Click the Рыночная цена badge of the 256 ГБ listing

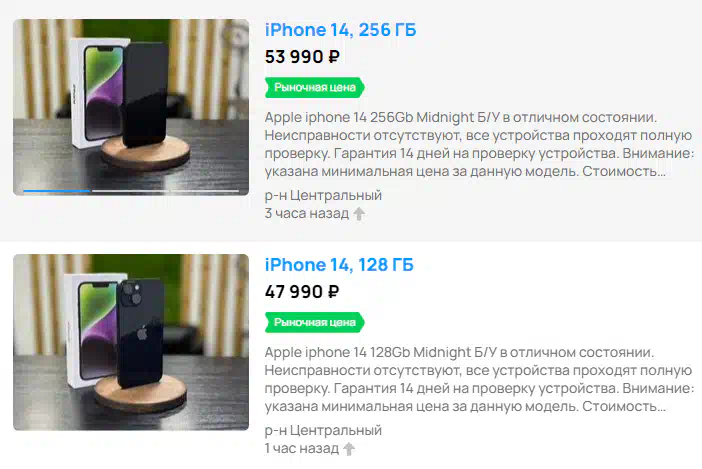point(315,87)
